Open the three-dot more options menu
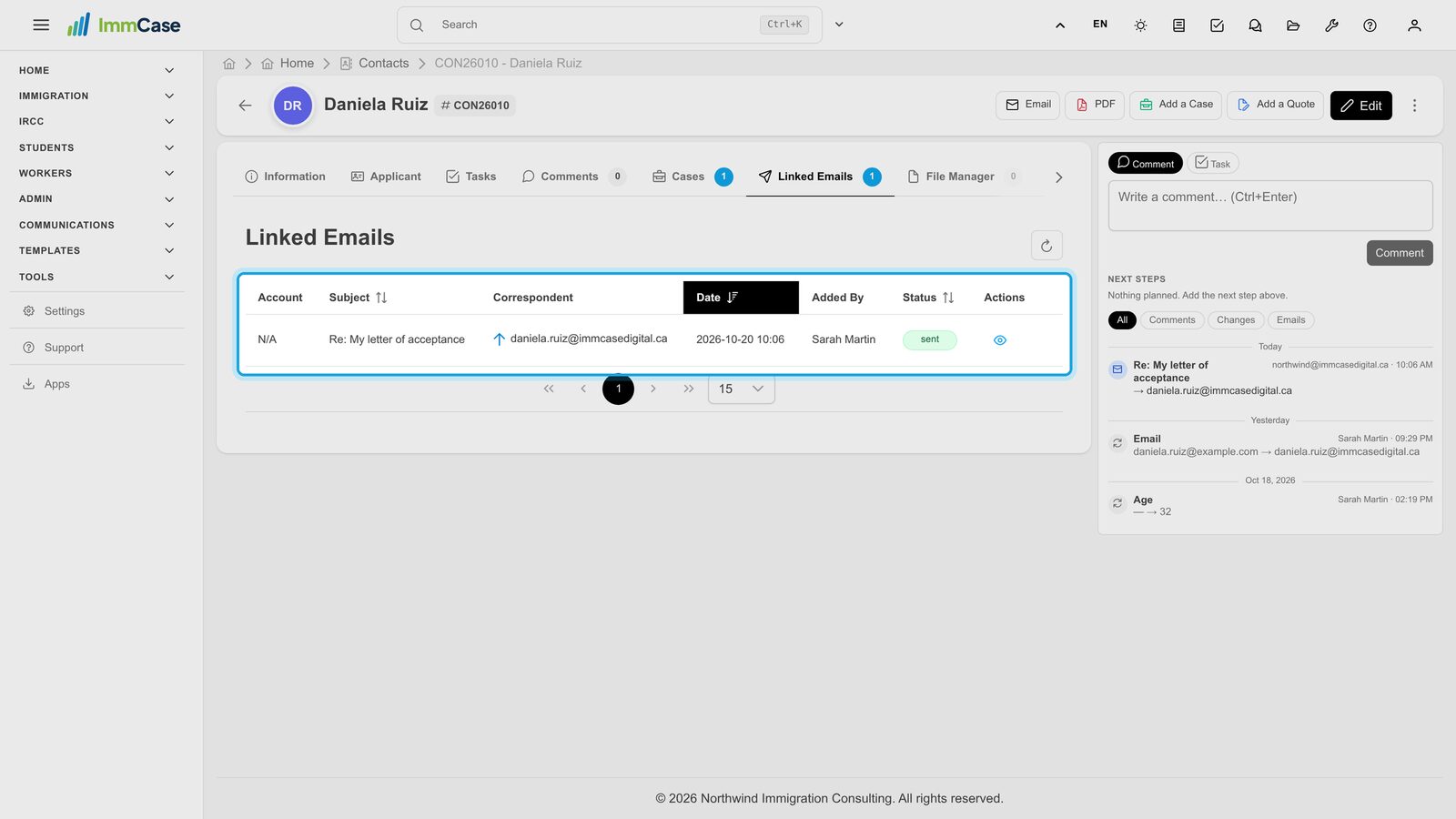Screen dimensions: 1456x819 (x=1414, y=106)
